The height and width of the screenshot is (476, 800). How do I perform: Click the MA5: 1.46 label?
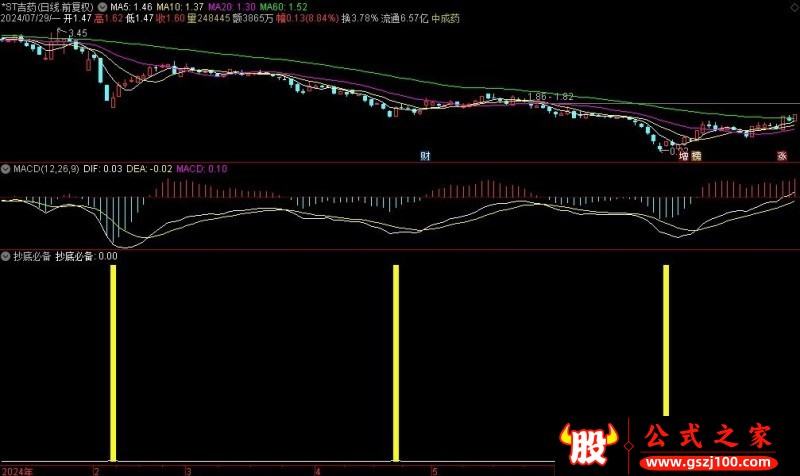(131, 7)
